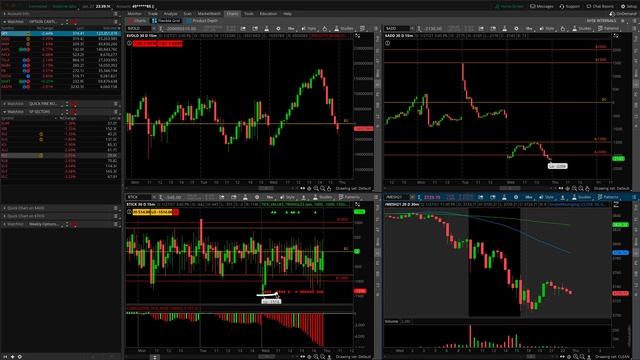Open the $ADD chart timeframe dropdown

529,29
